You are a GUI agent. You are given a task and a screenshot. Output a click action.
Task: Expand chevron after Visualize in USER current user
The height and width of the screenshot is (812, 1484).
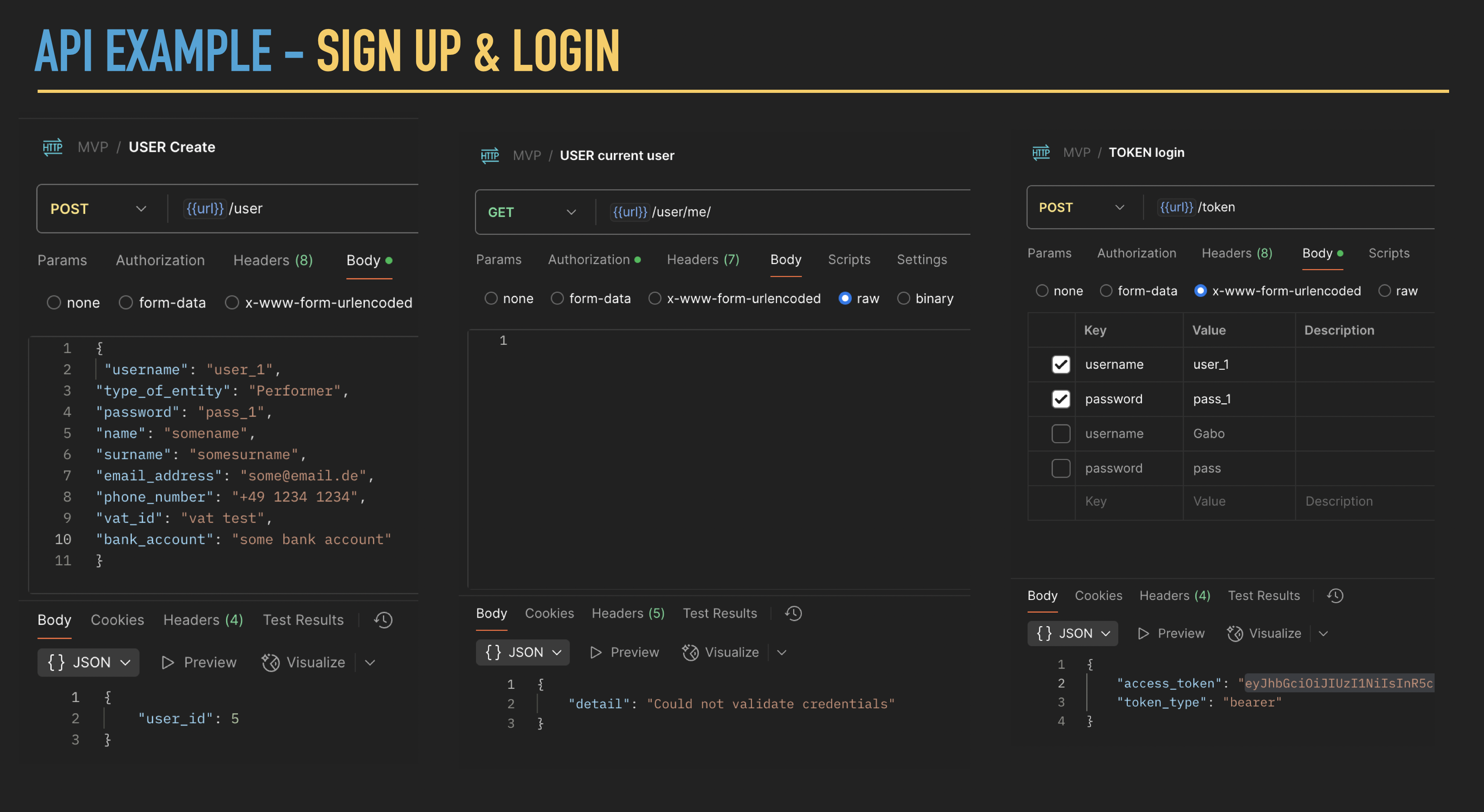pos(782,652)
